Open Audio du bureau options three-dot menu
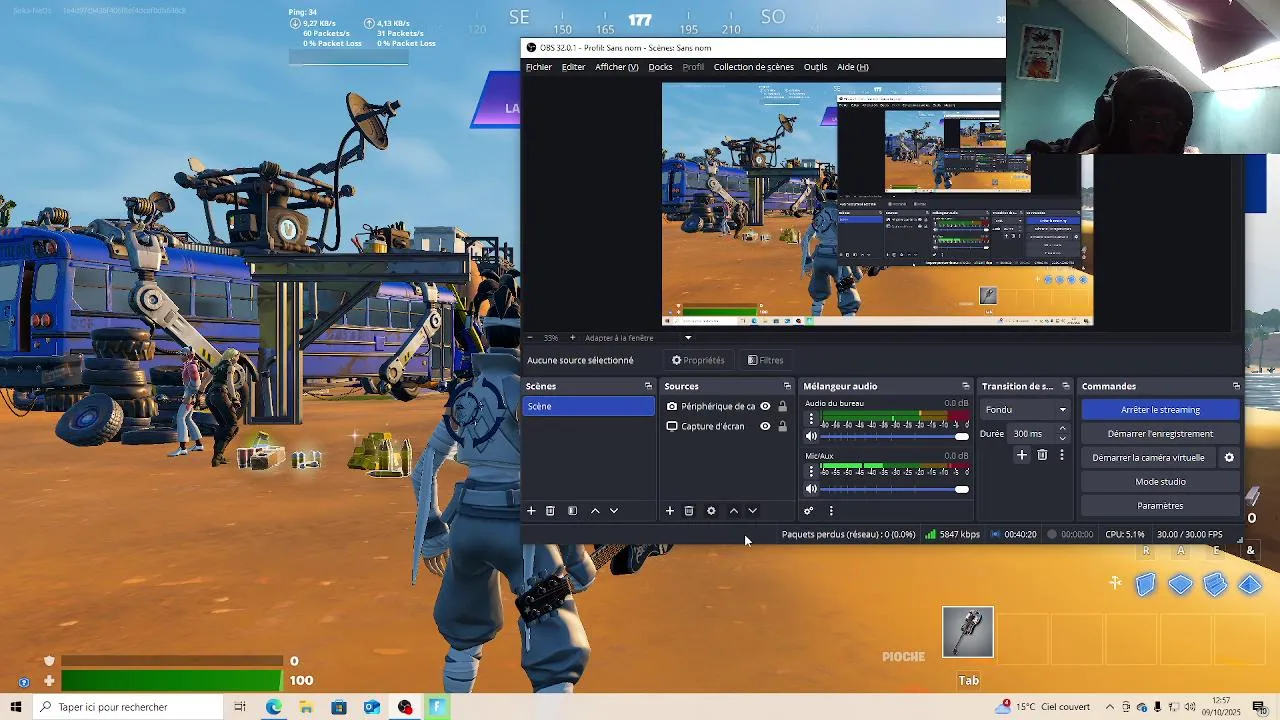The height and width of the screenshot is (720, 1280). coord(811,420)
